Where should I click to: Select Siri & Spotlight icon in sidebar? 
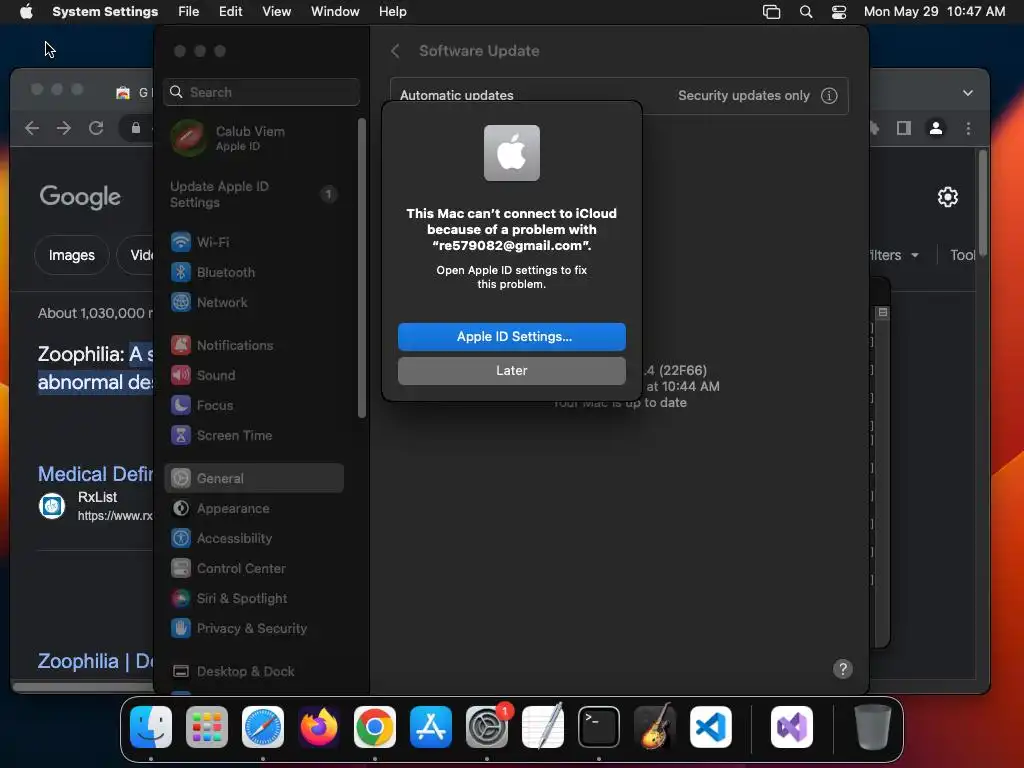point(181,598)
